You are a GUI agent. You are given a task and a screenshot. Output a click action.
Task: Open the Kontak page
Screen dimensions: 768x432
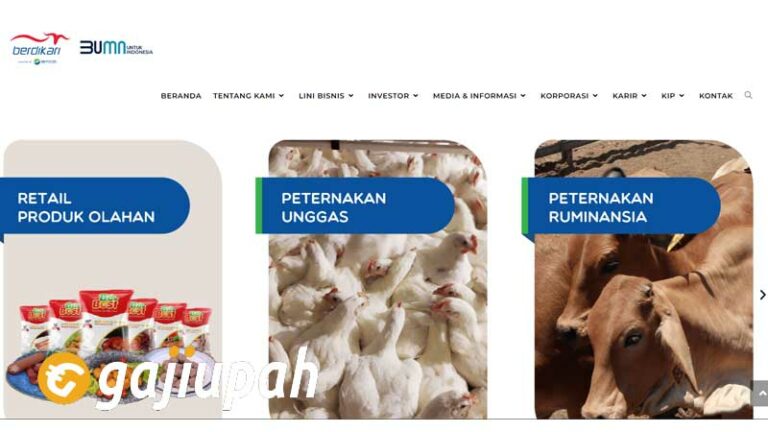point(716,96)
